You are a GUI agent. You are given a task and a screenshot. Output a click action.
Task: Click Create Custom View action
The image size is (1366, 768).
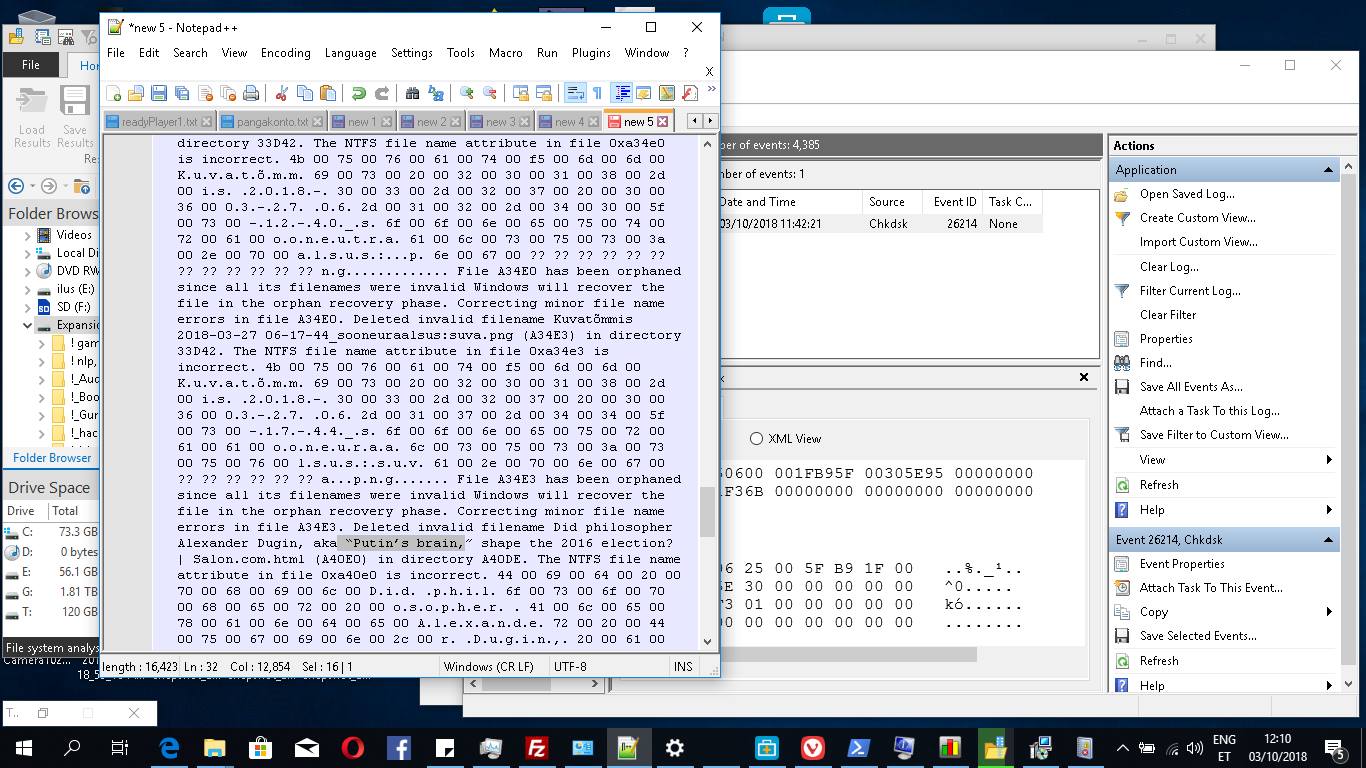coord(1198,218)
